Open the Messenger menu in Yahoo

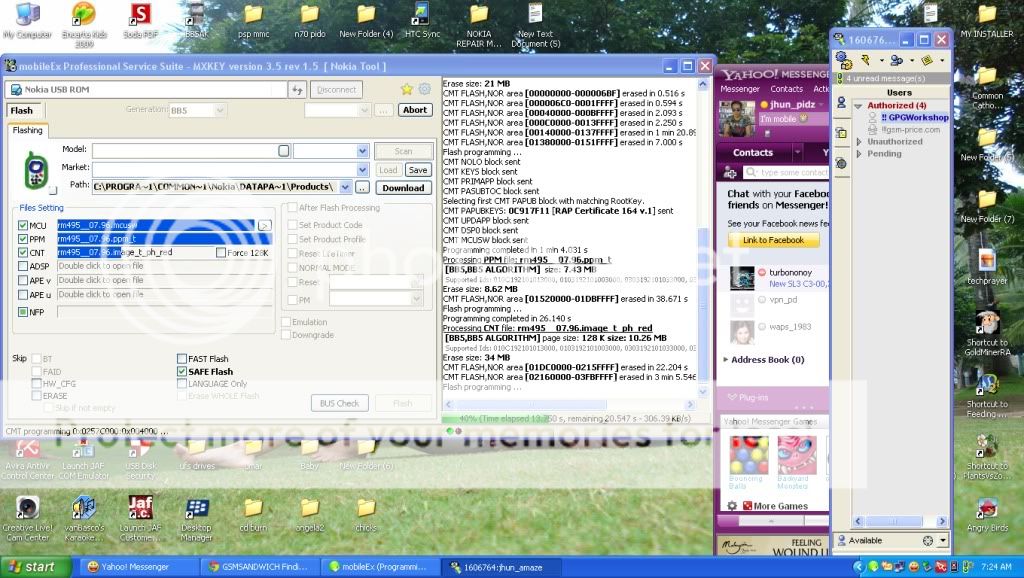(x=741, y=89)
